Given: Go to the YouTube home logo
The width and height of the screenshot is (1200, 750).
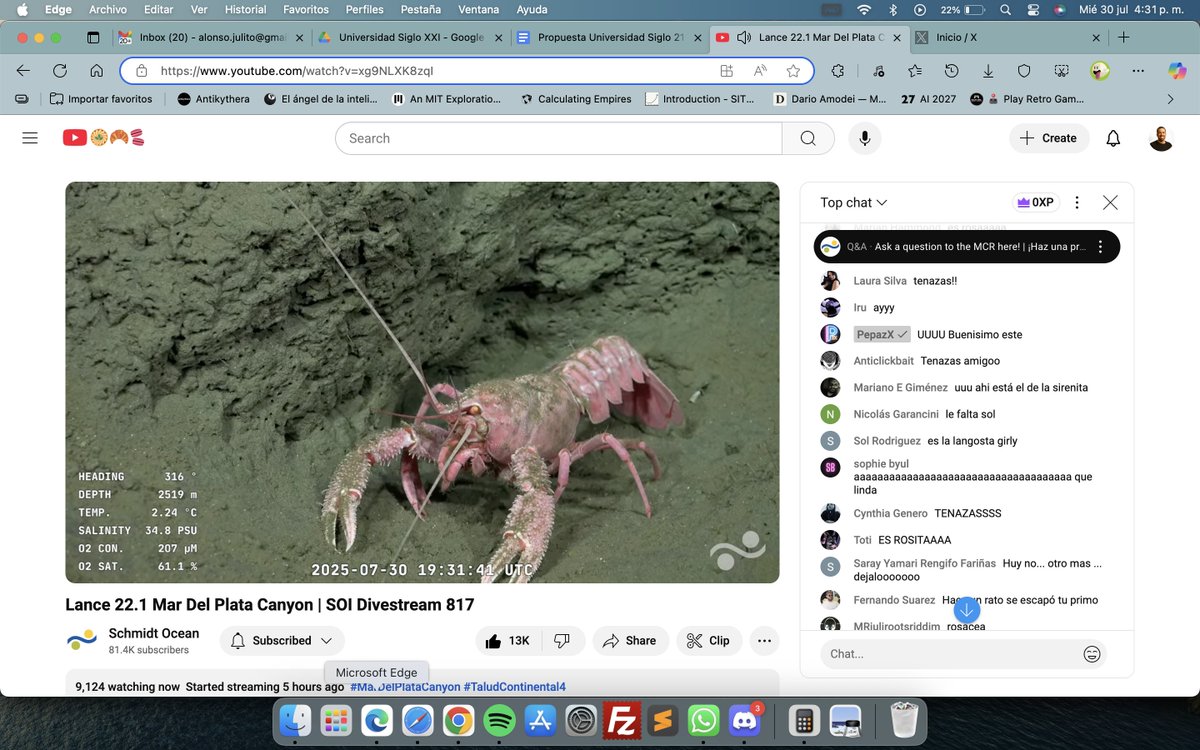Looking at the screenshot, I should 103,138.
